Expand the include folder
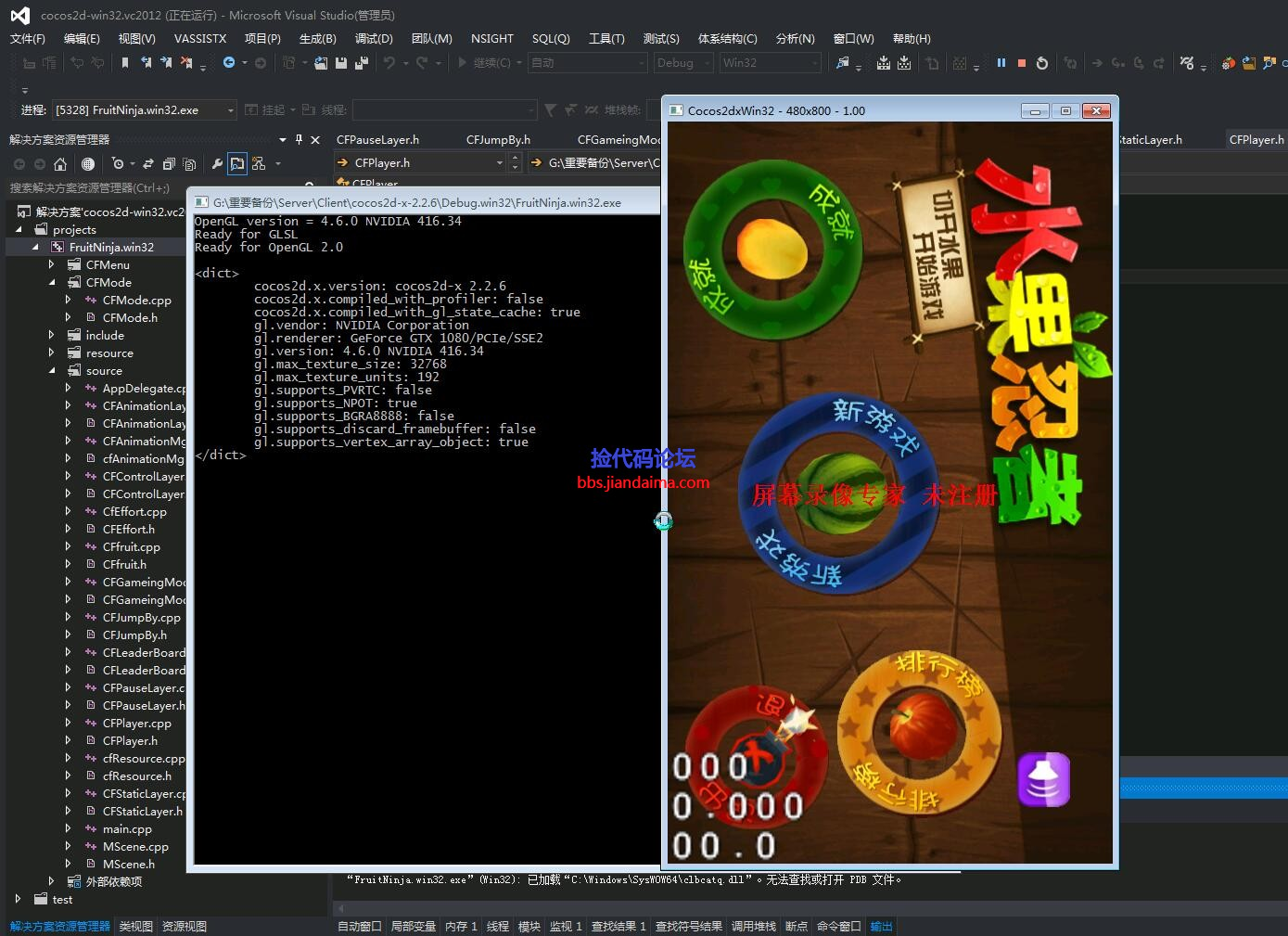This screenshot has width=1288, height=936. (x=52, y=336)
